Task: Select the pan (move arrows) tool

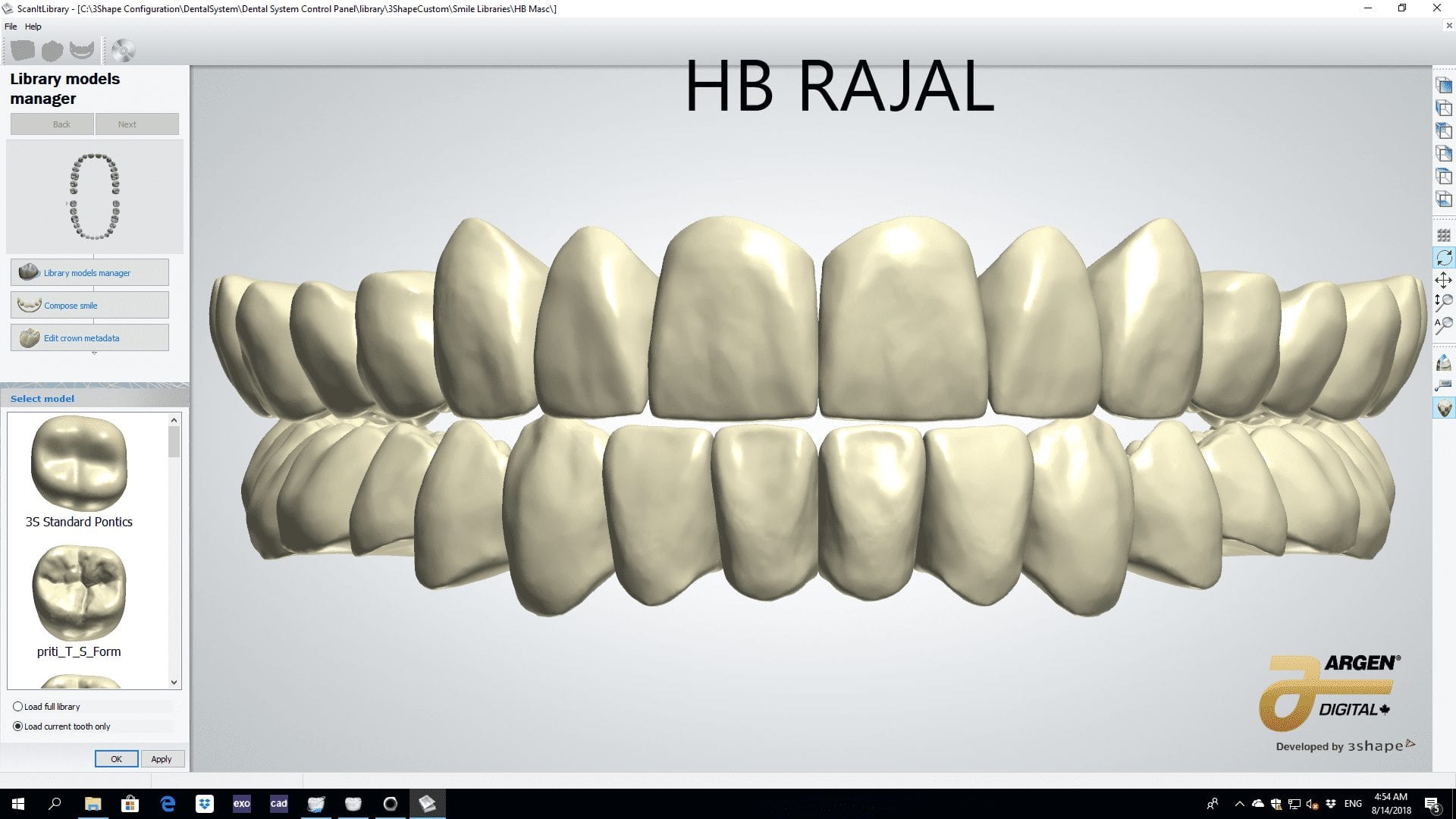Action: (1444, 280)
